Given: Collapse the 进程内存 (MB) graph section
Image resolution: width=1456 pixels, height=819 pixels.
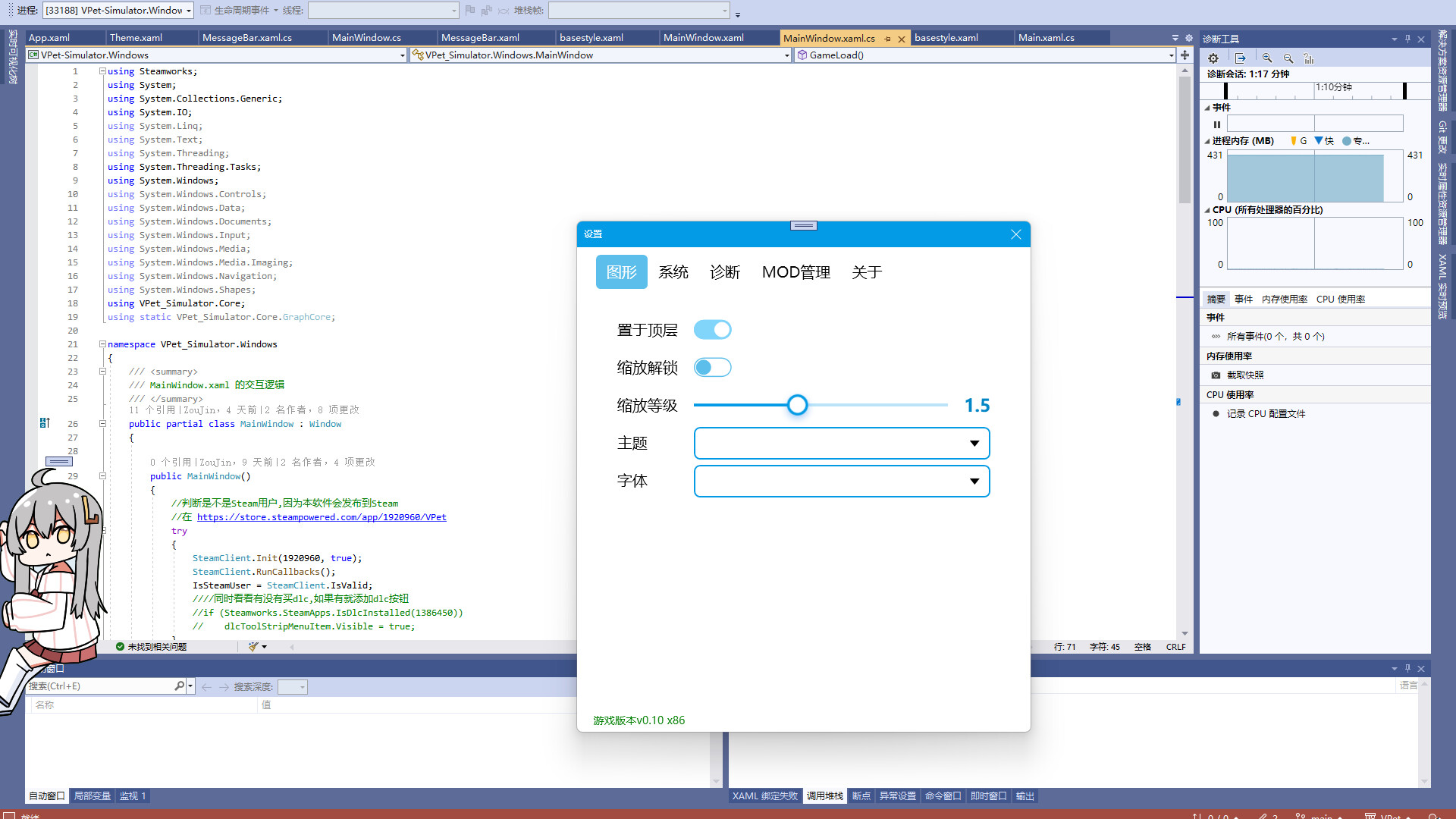Looking at the screenshot, I should pyautogui.click(x=1207, y=141).
